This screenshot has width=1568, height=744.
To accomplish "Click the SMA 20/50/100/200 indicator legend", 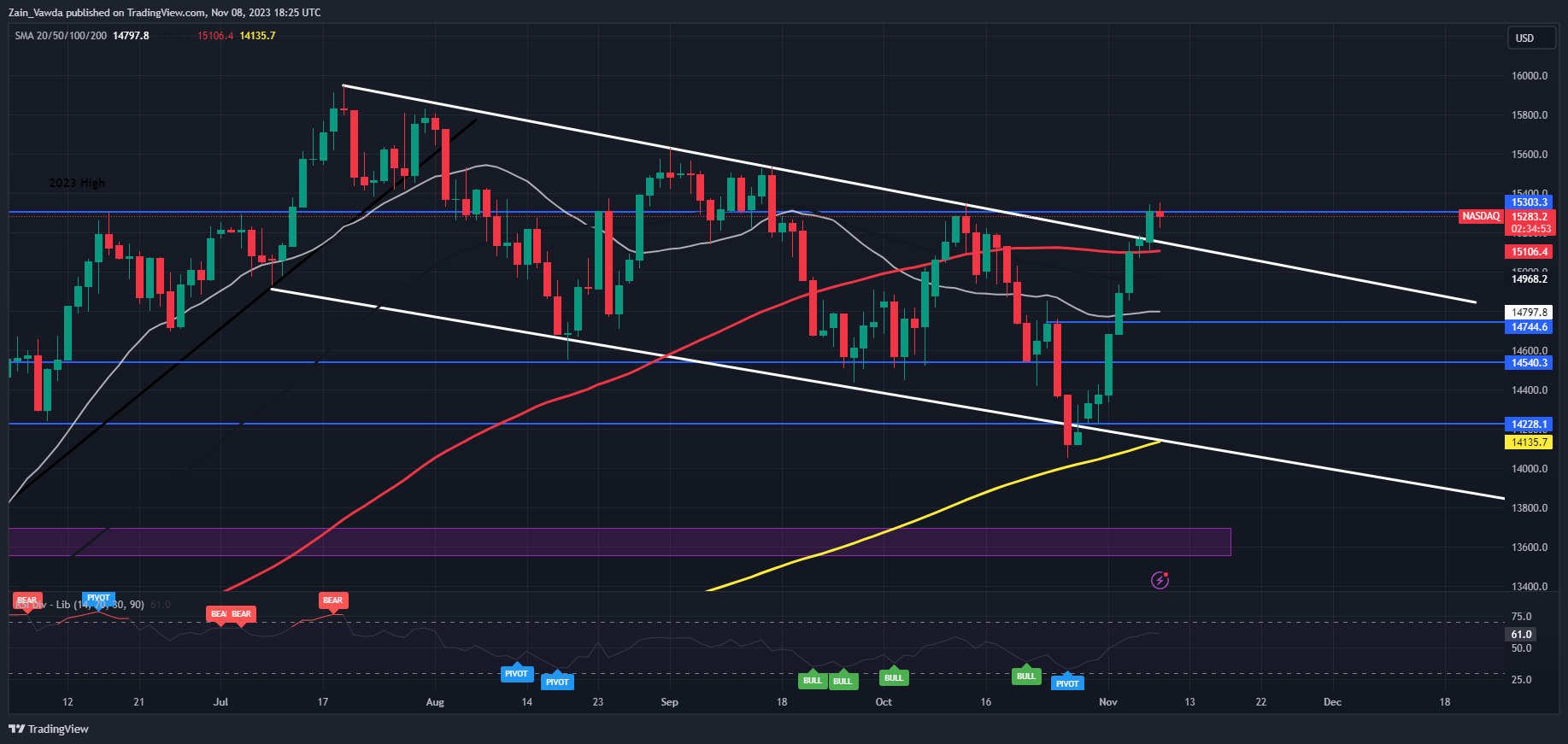I will point(61,36).
